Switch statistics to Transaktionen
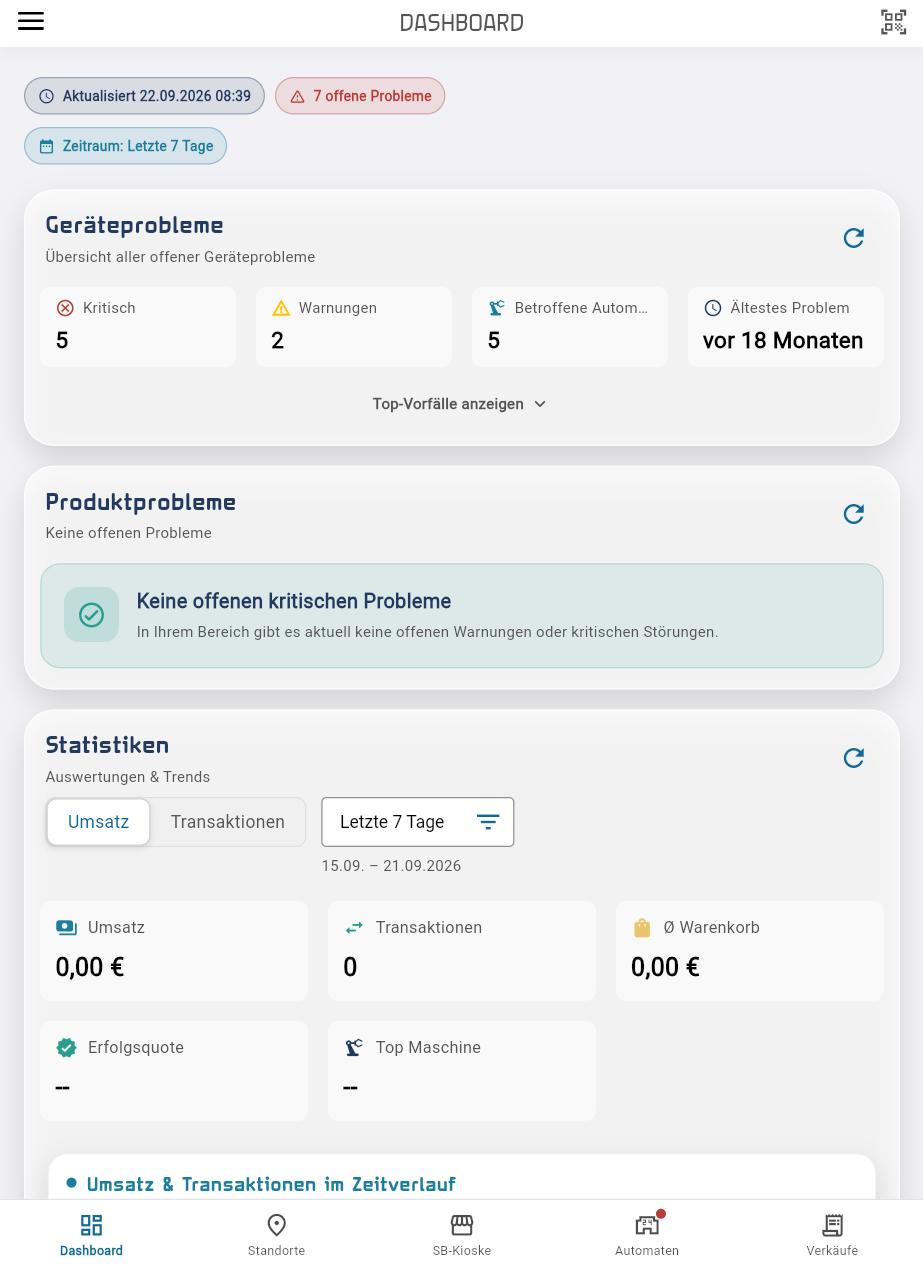Image resolution: width=923 pixels, height=1264 pixels. [x=228, y=822]
